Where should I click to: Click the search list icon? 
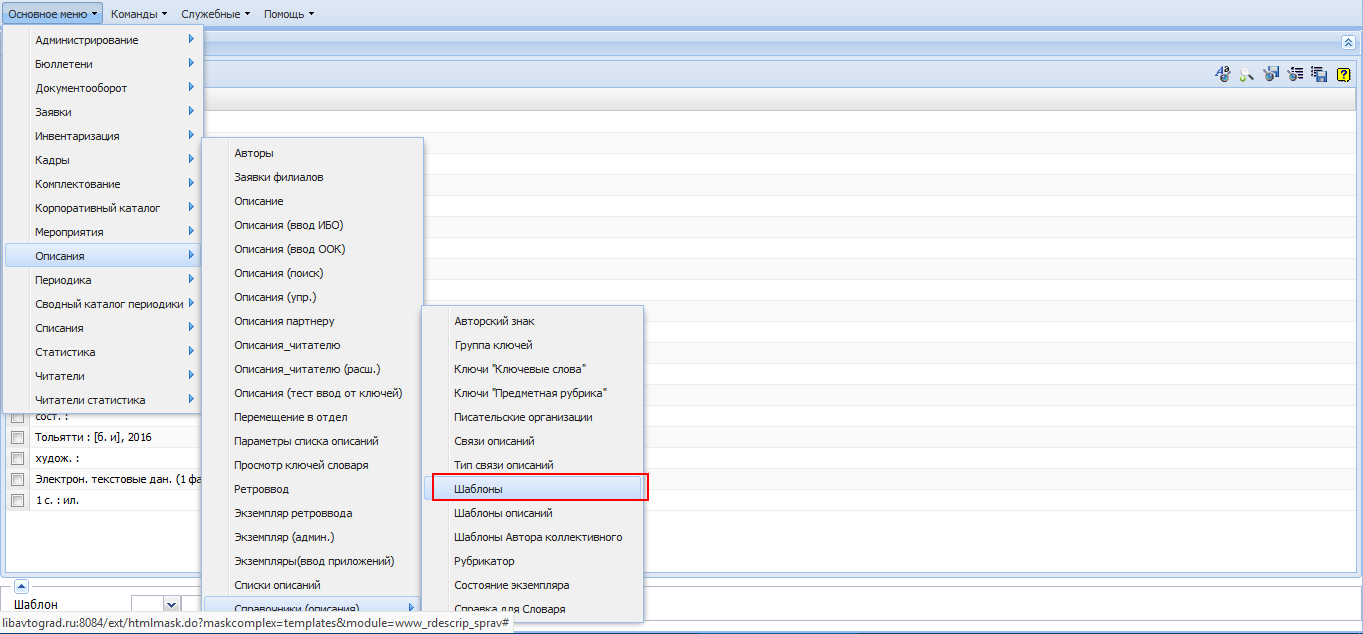[x=1296, y=74]
